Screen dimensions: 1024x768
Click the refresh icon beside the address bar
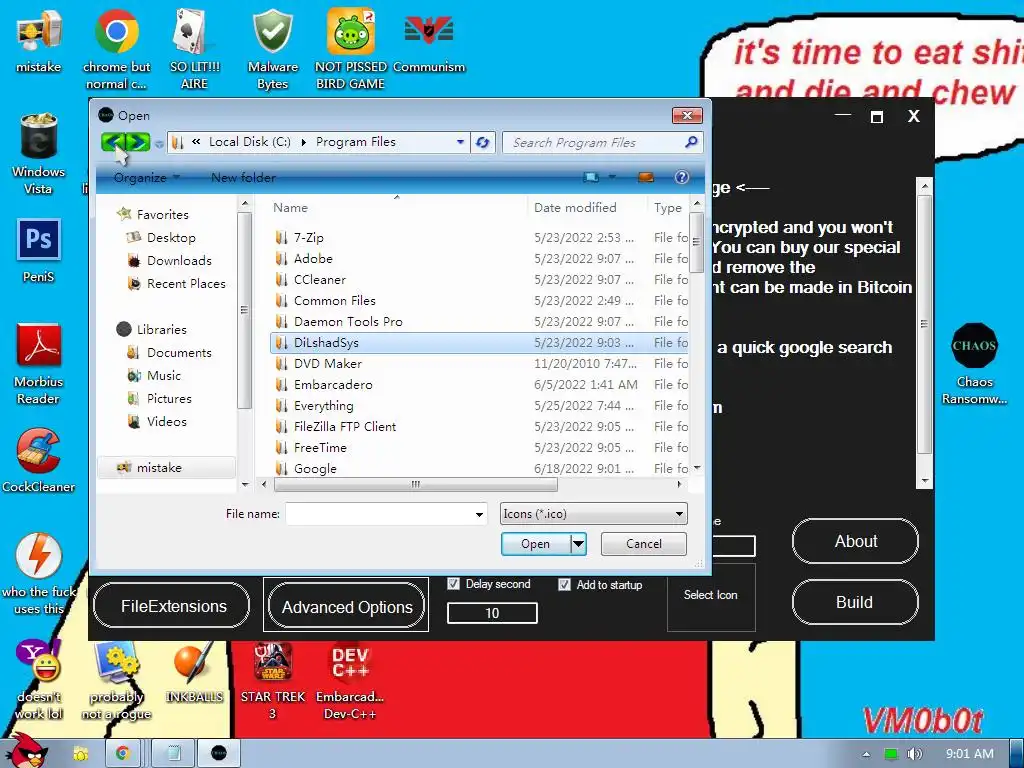pyautogui.click(x=483, y=142)
